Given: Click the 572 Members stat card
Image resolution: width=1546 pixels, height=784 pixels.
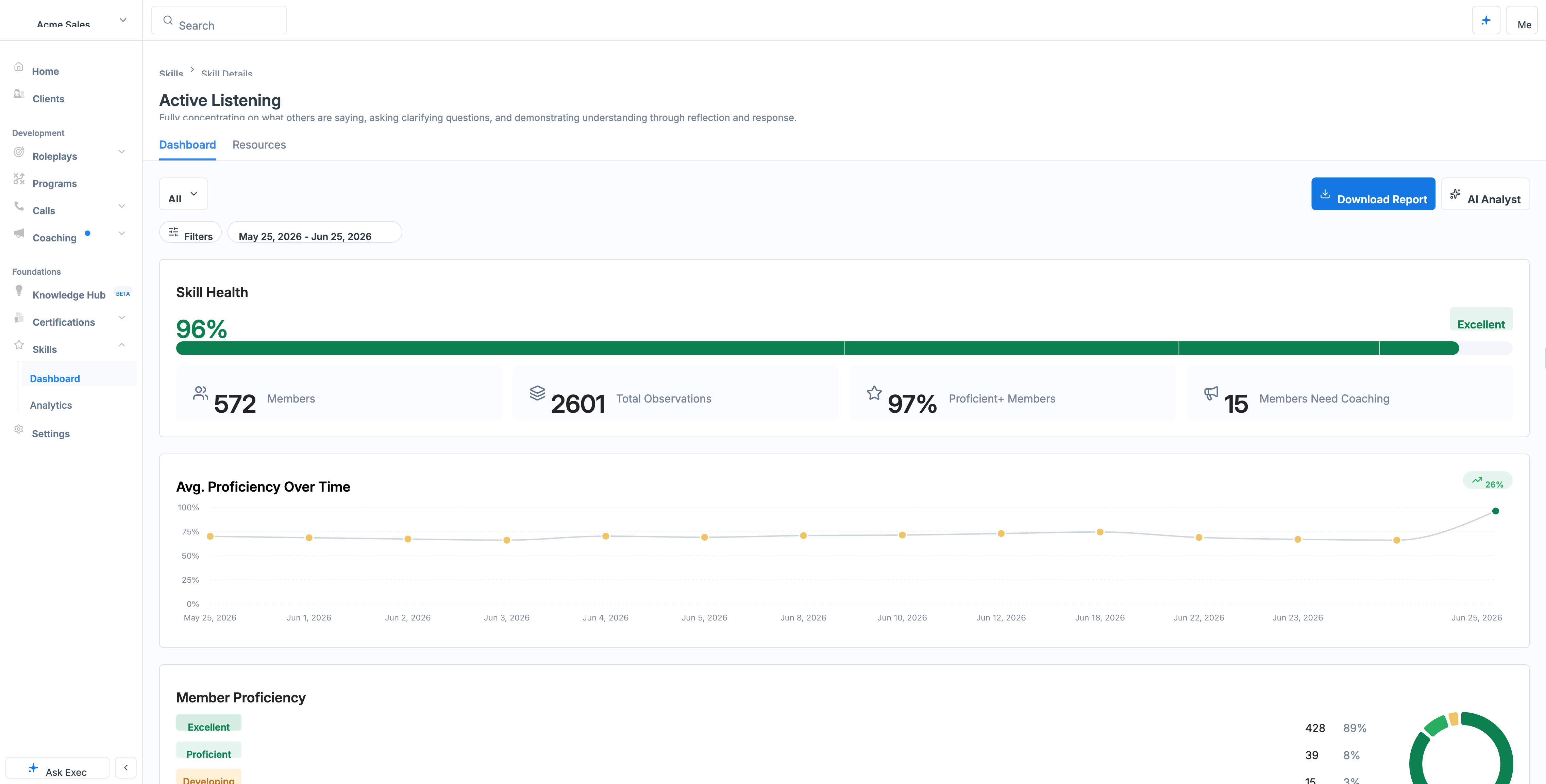Looking at the screenshot, I should (x=339, y=393).
